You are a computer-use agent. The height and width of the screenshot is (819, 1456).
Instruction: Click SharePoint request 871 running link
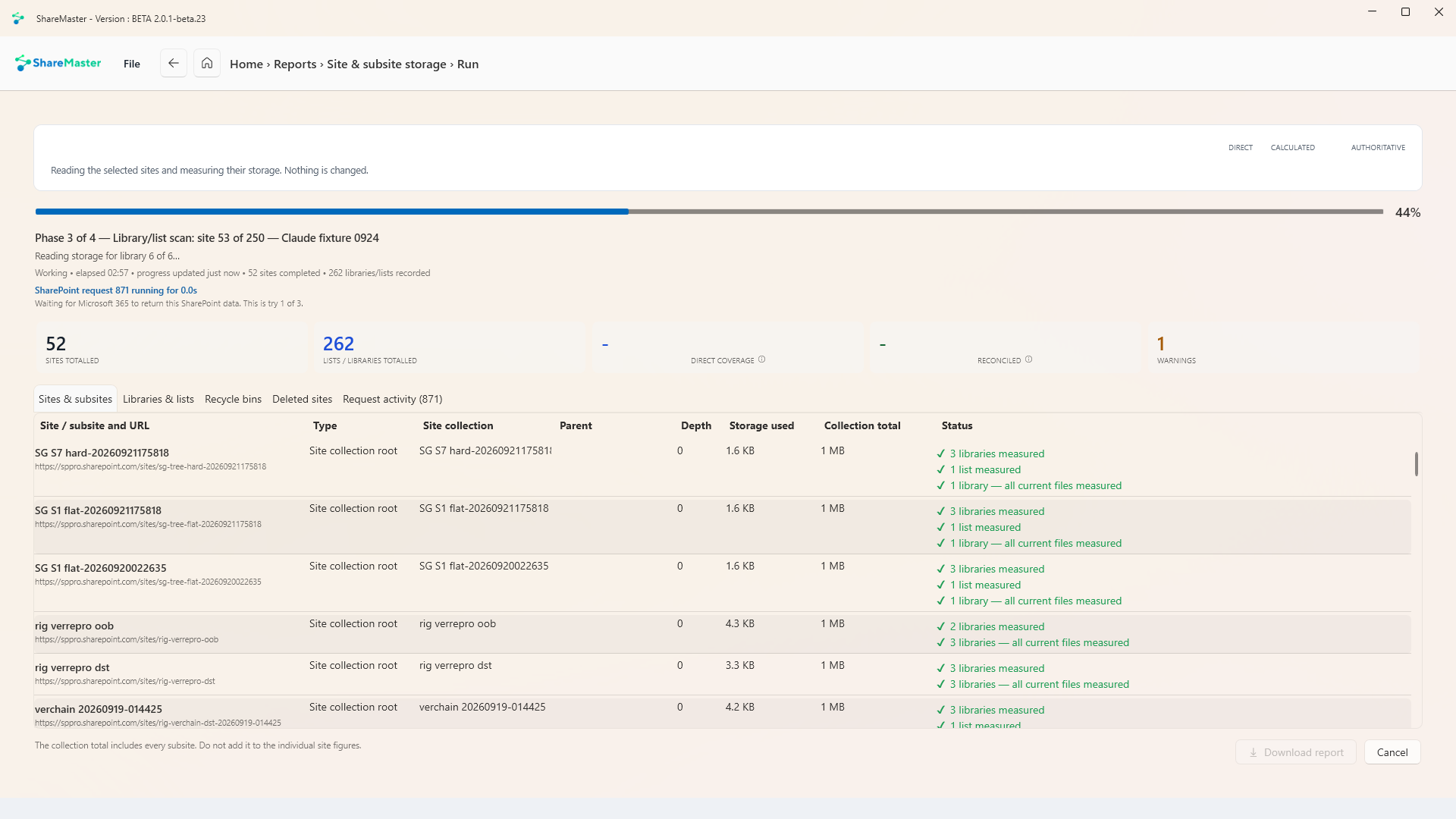click(116, 290)
